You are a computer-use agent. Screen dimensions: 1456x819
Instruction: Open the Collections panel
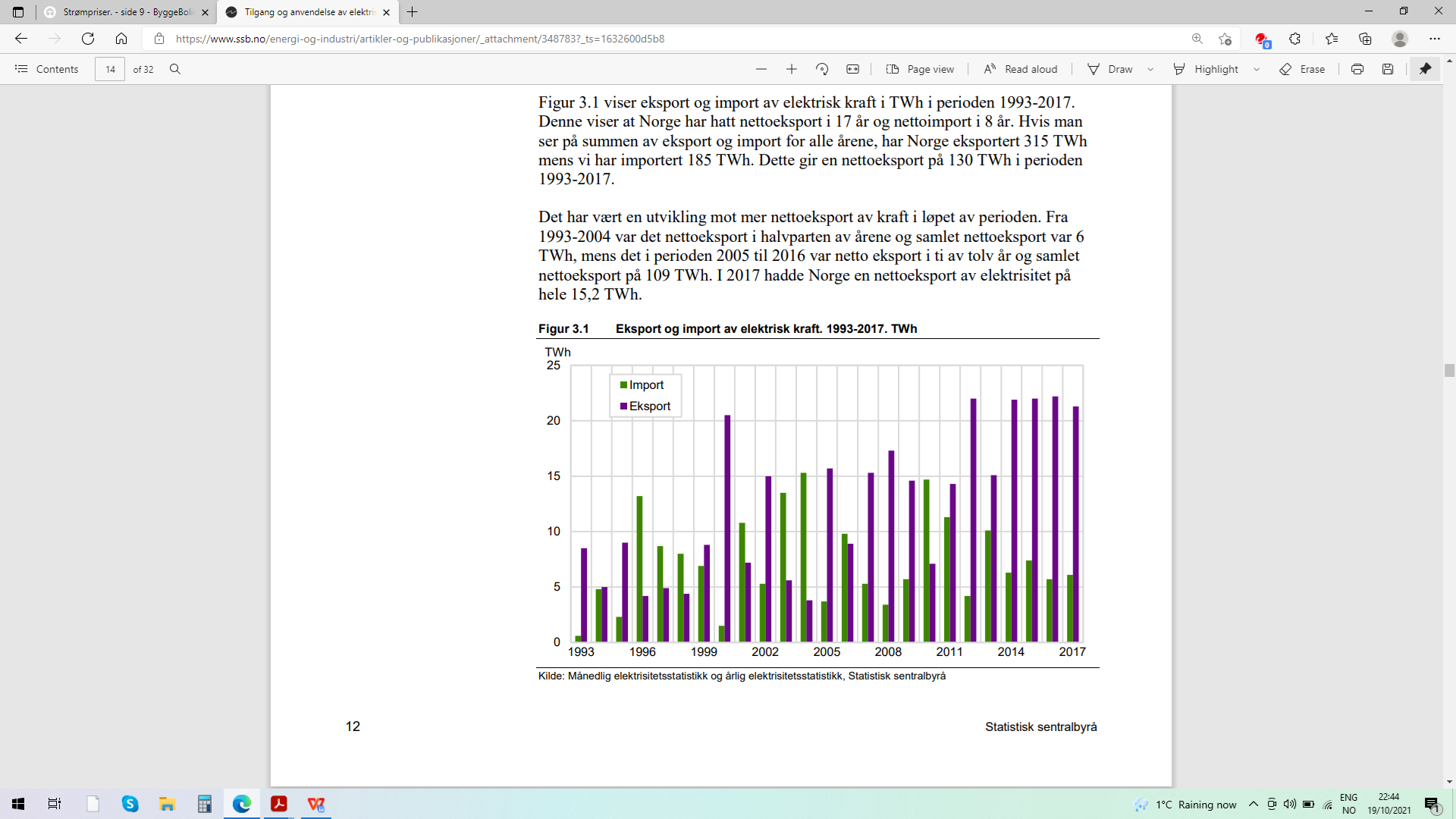[x=1365, y=39]
